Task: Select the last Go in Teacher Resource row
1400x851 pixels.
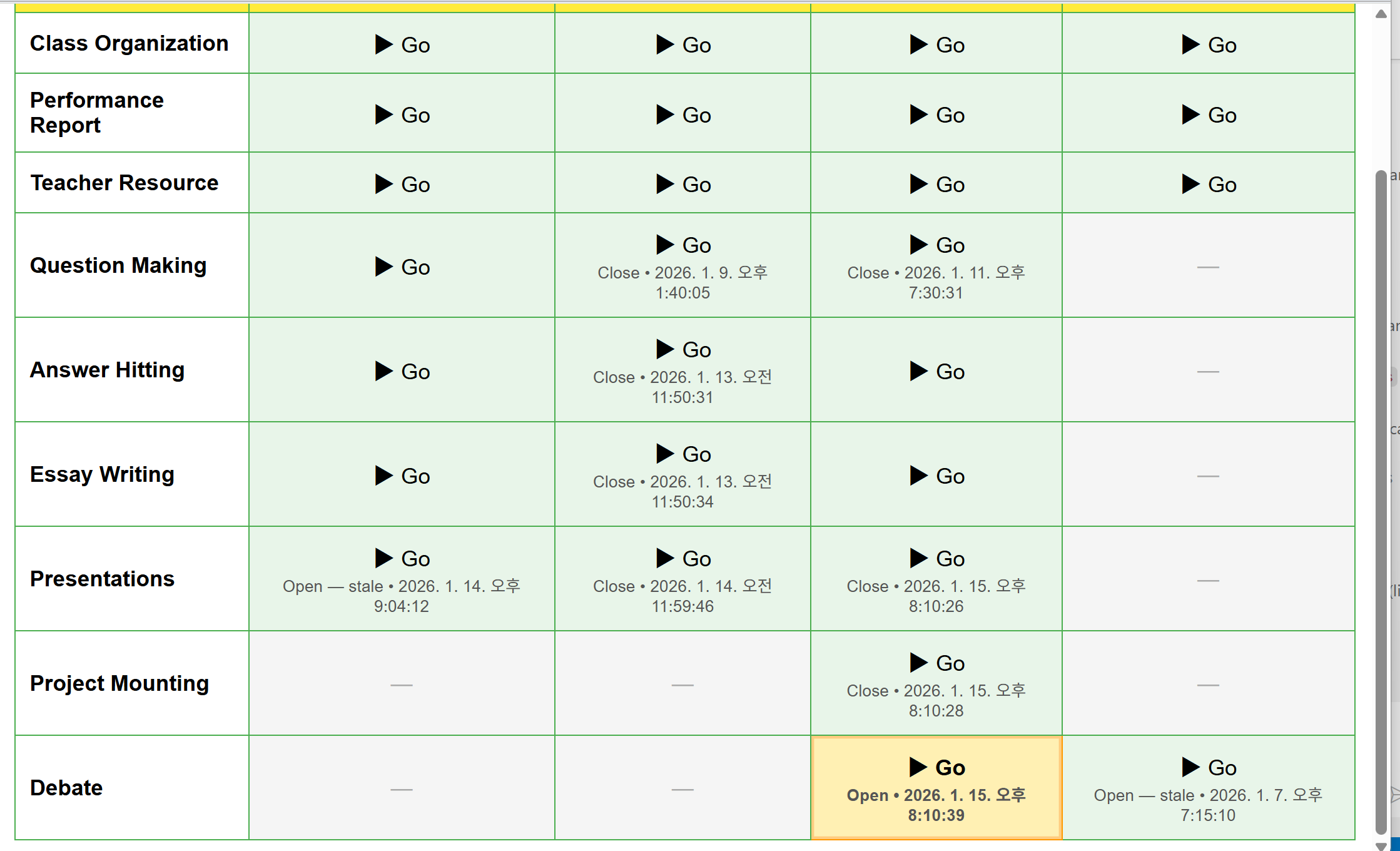Action: [1209, 185]
